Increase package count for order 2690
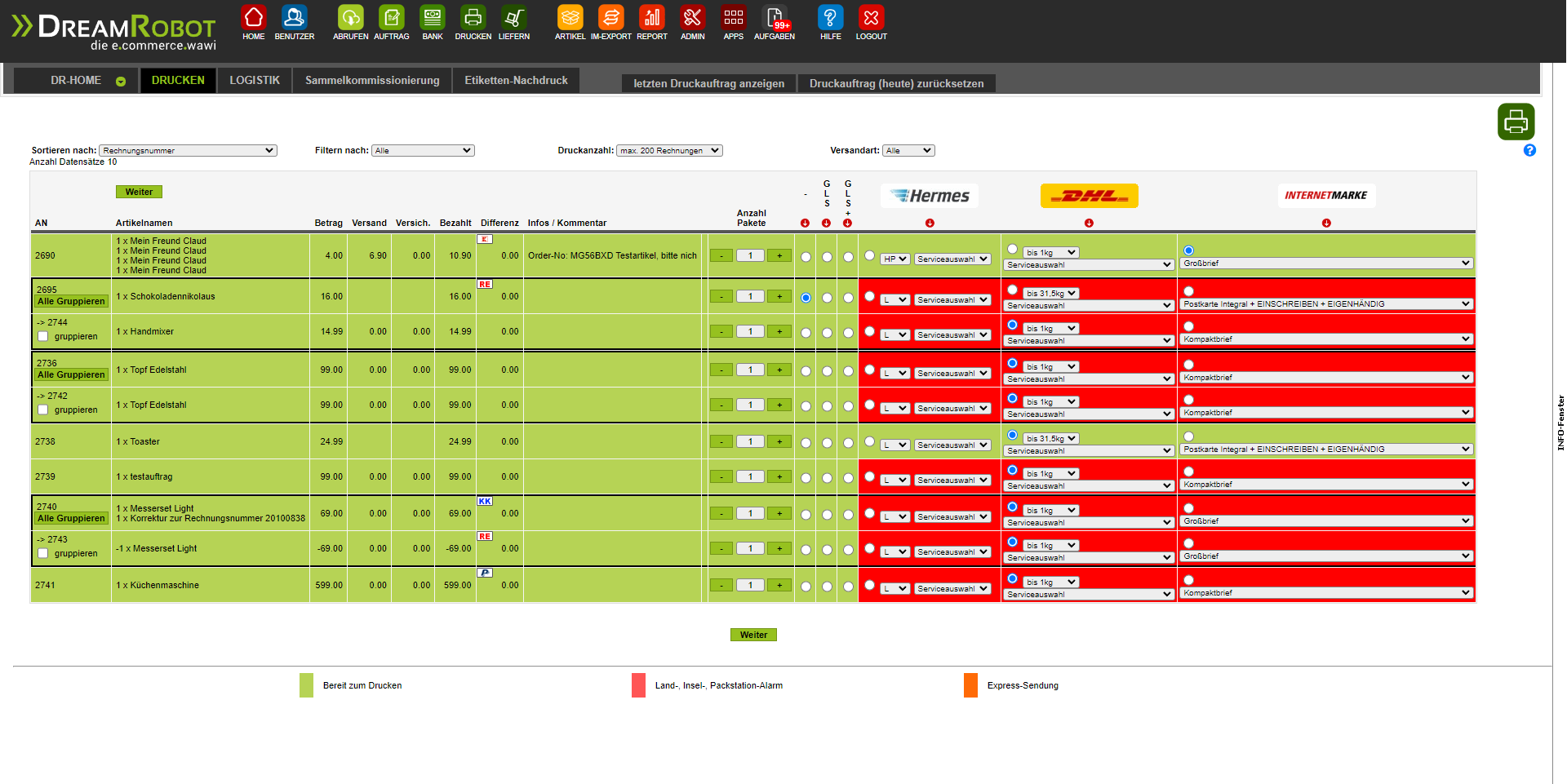This screenshot has height=784, width=1567. click(779, 255)
